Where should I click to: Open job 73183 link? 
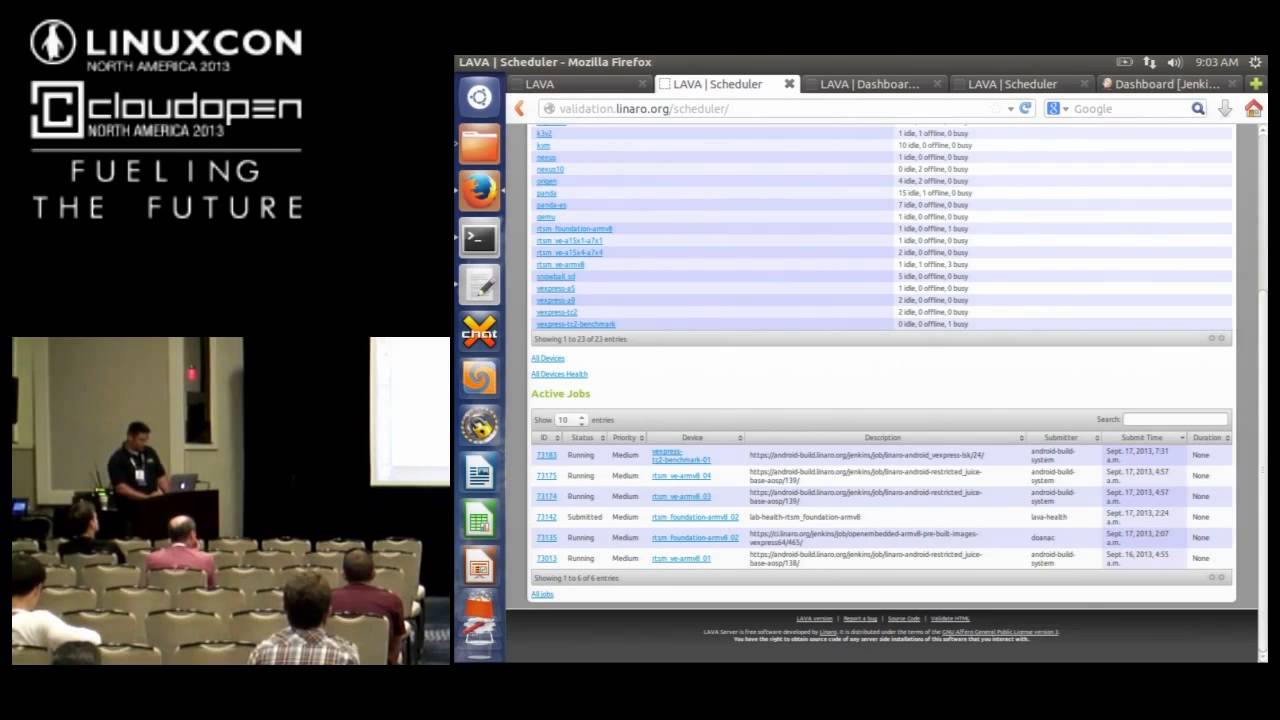point(546,455)
